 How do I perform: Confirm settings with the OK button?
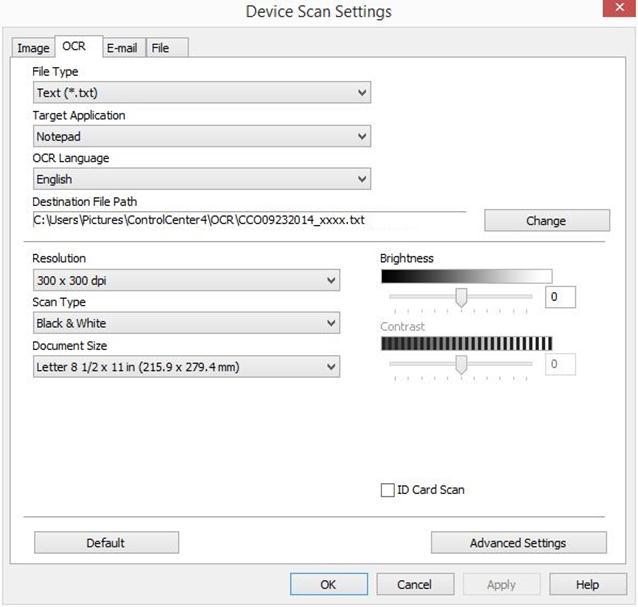329,584
